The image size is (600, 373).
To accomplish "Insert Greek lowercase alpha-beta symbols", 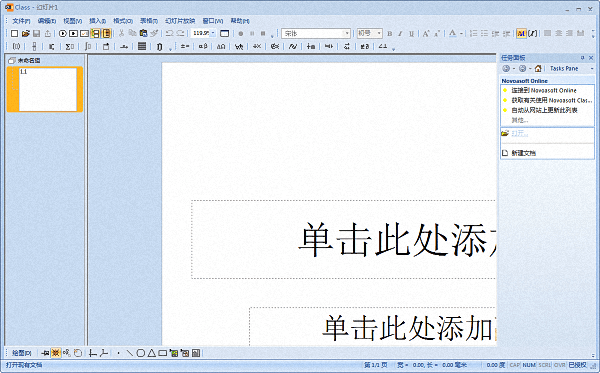I will click(203, 47).
